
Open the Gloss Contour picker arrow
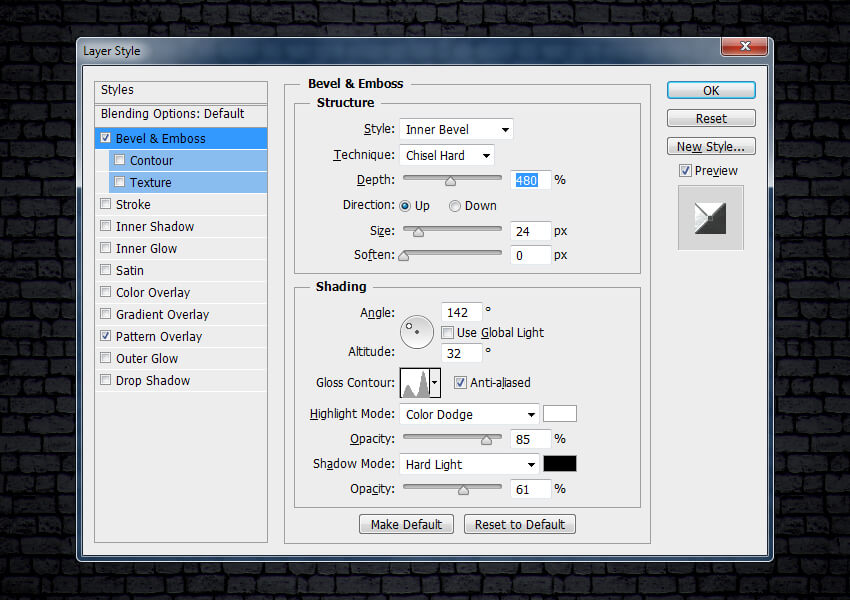(435, 382)
